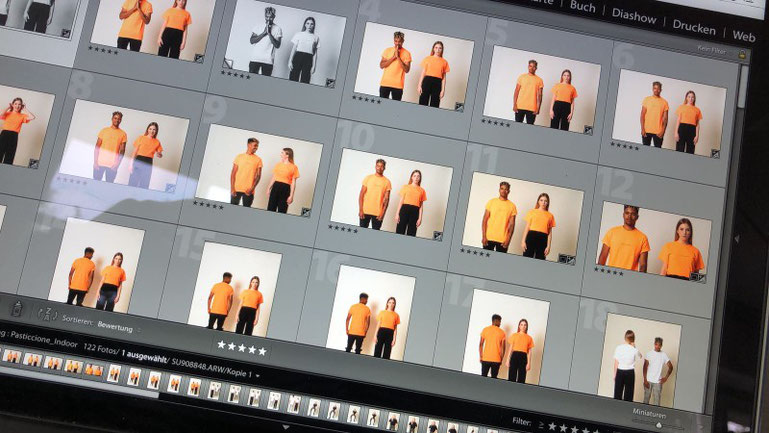Select the white T-shirt photo in cell 18
The height and width of the screenshot is (433, 769).
point(639,362)
